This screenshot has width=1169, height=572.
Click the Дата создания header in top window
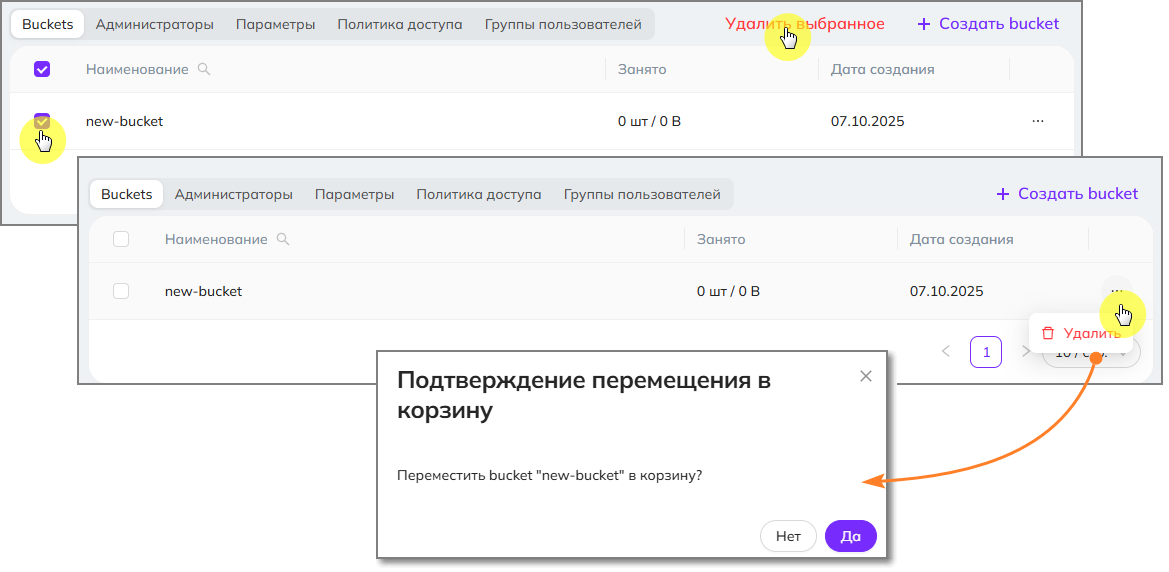pyautogui.click(x=883, y=69)
